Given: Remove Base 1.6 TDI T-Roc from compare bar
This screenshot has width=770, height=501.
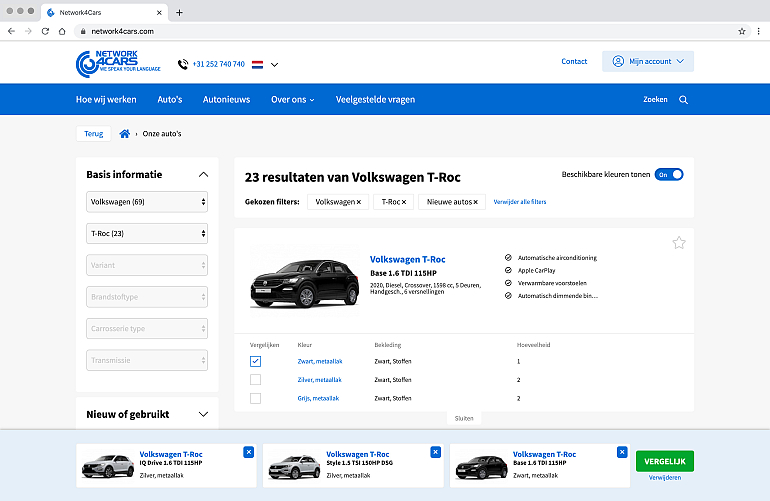Looking at the screenshot, I should coord(622,452).
